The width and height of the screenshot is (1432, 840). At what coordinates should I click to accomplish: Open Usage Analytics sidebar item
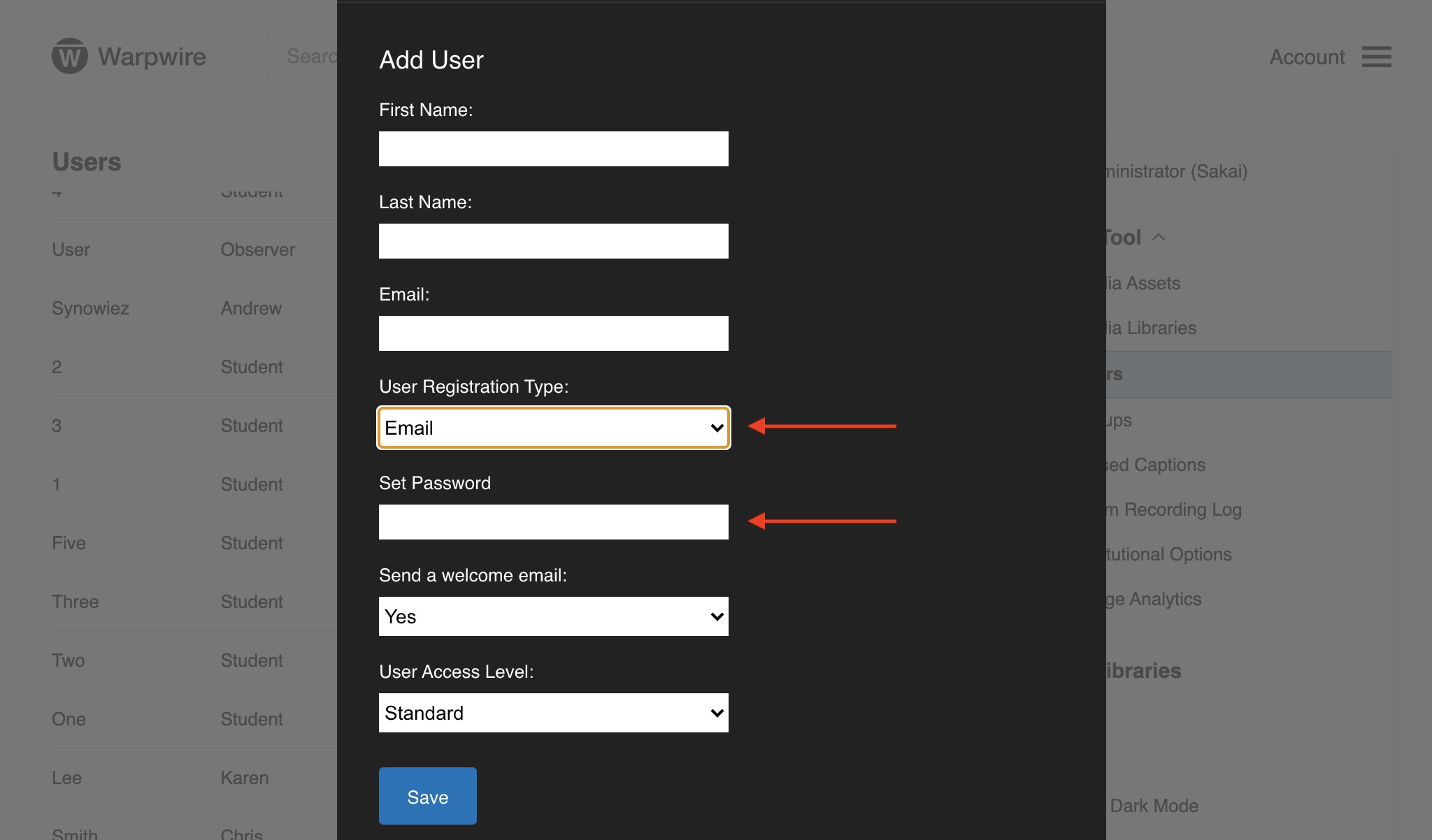tap(1154, 599)
